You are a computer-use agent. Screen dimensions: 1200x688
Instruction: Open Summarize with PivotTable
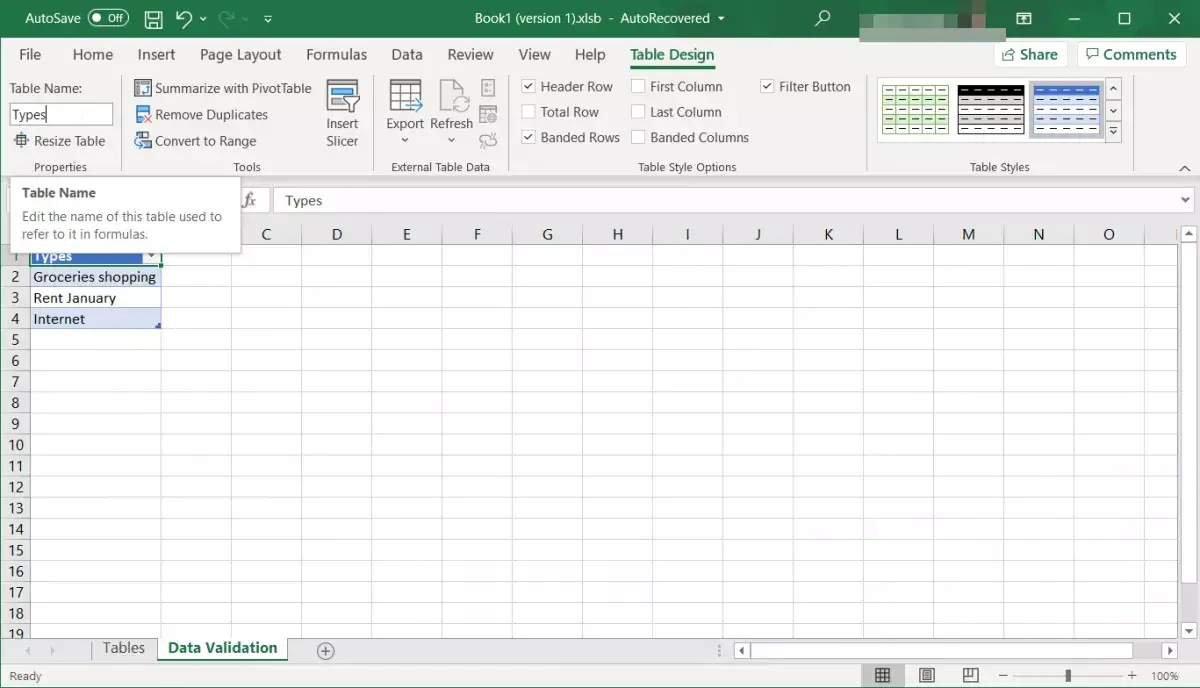point(223,88)
